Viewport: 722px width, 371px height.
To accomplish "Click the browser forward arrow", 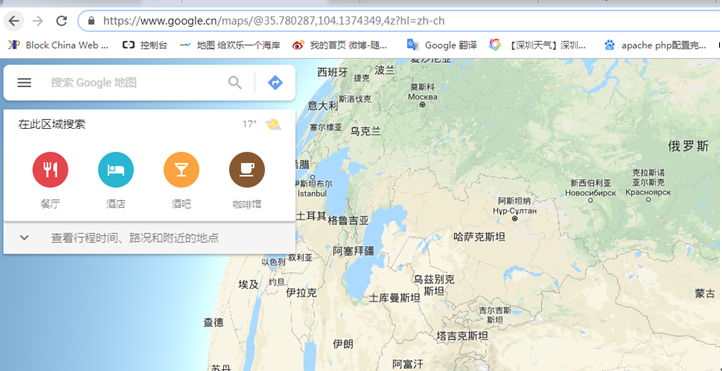I will 38,21.
